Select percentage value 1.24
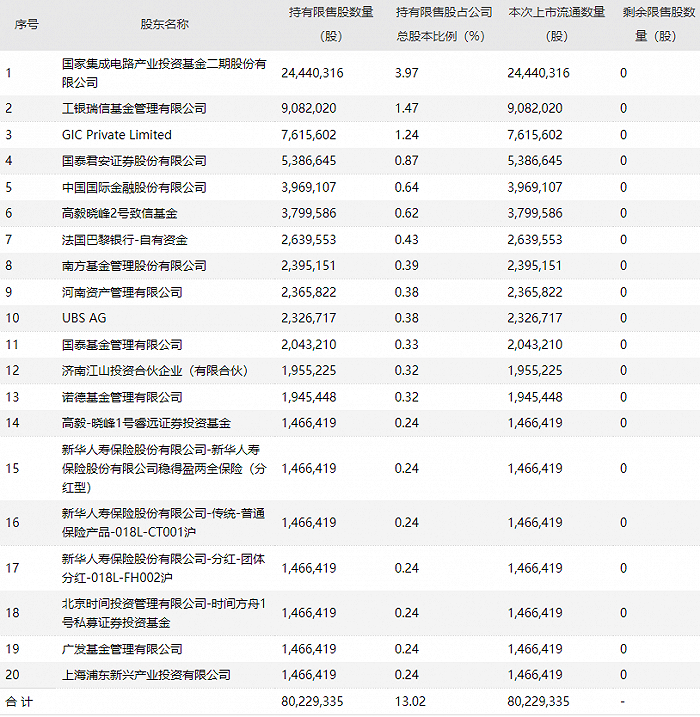This screenshot has width=700, height=717. (406, 135)
